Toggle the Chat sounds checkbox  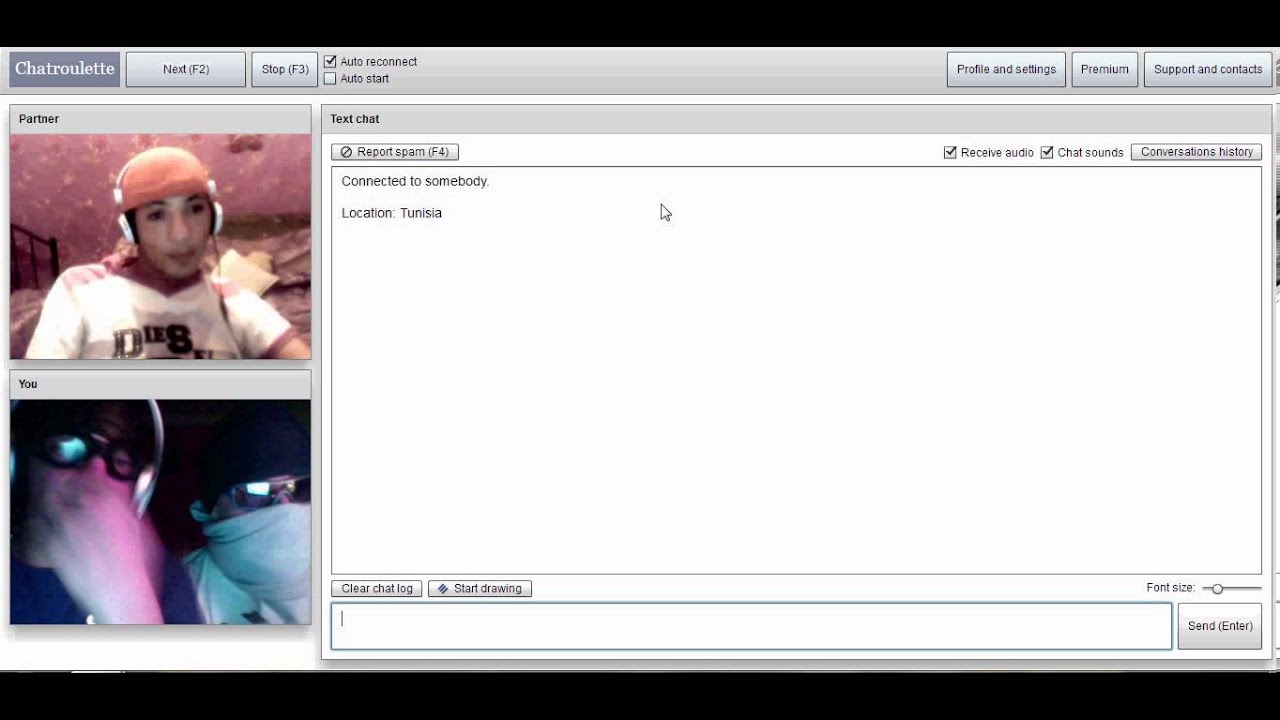coord(1047,152)
